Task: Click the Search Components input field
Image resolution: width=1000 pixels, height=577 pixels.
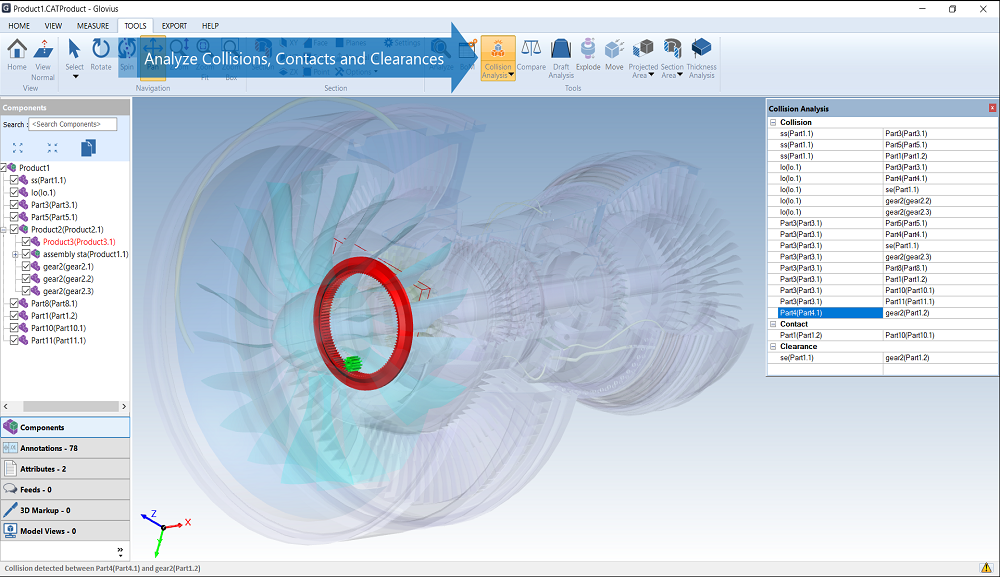Action: coord(73,124)
